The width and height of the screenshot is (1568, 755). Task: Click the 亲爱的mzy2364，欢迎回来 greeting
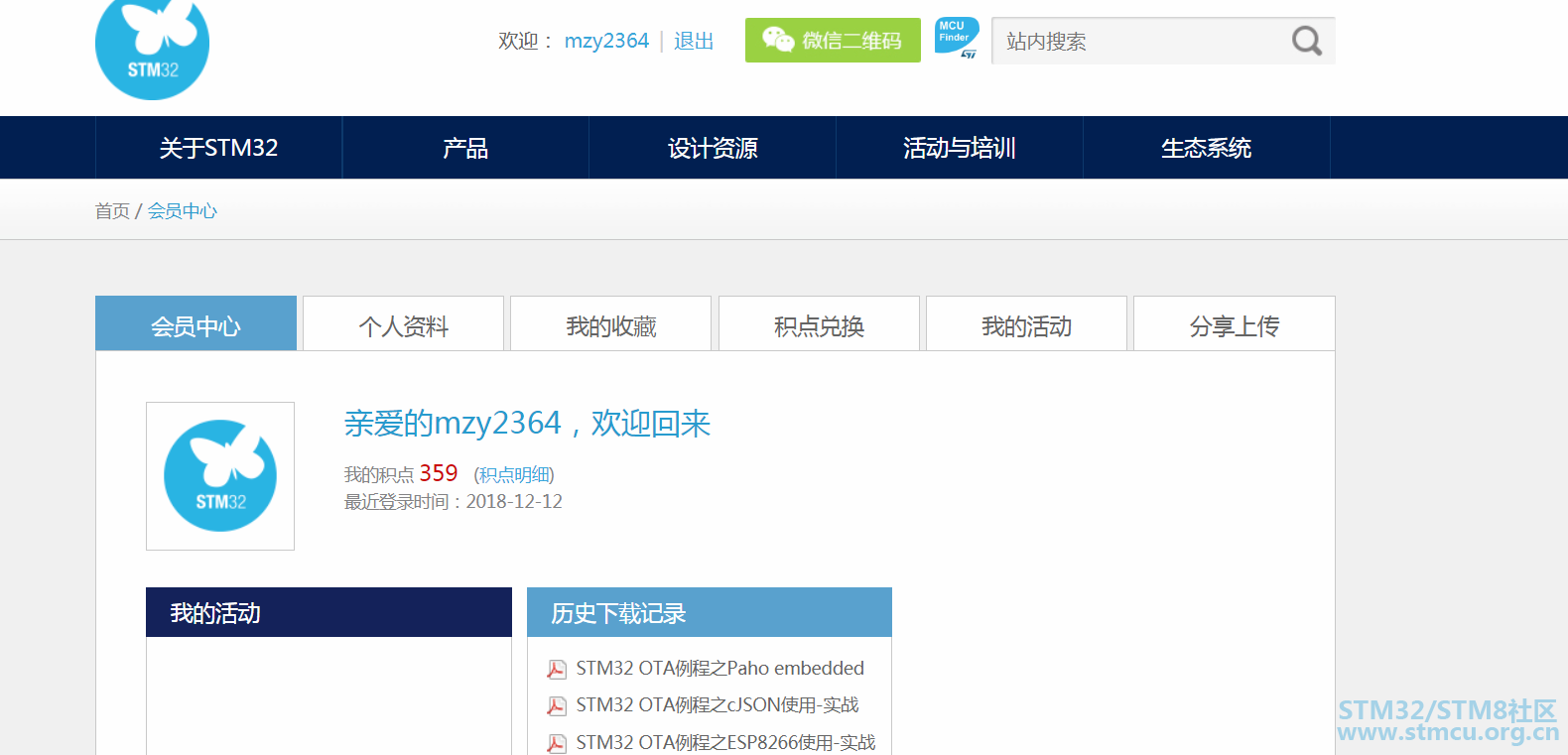click(527, 424)
